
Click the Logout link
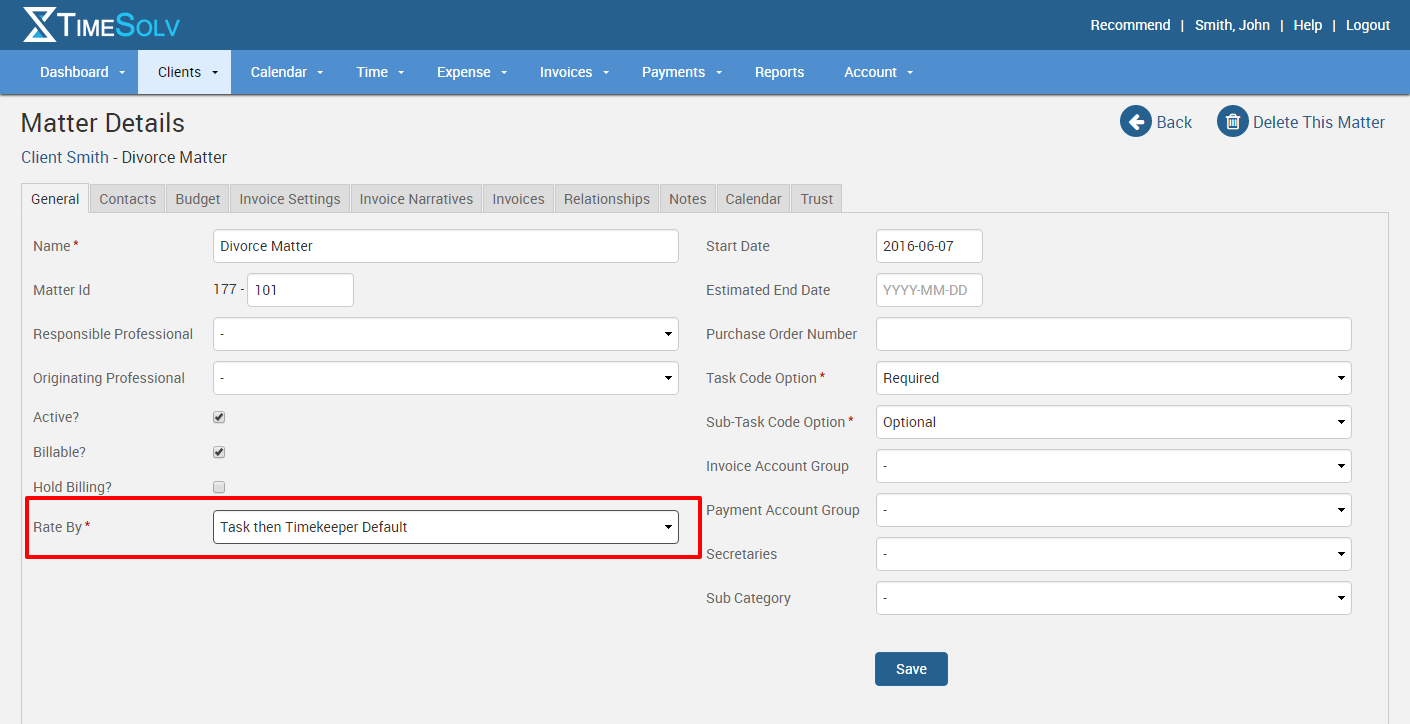click(x=1367, y=25)
